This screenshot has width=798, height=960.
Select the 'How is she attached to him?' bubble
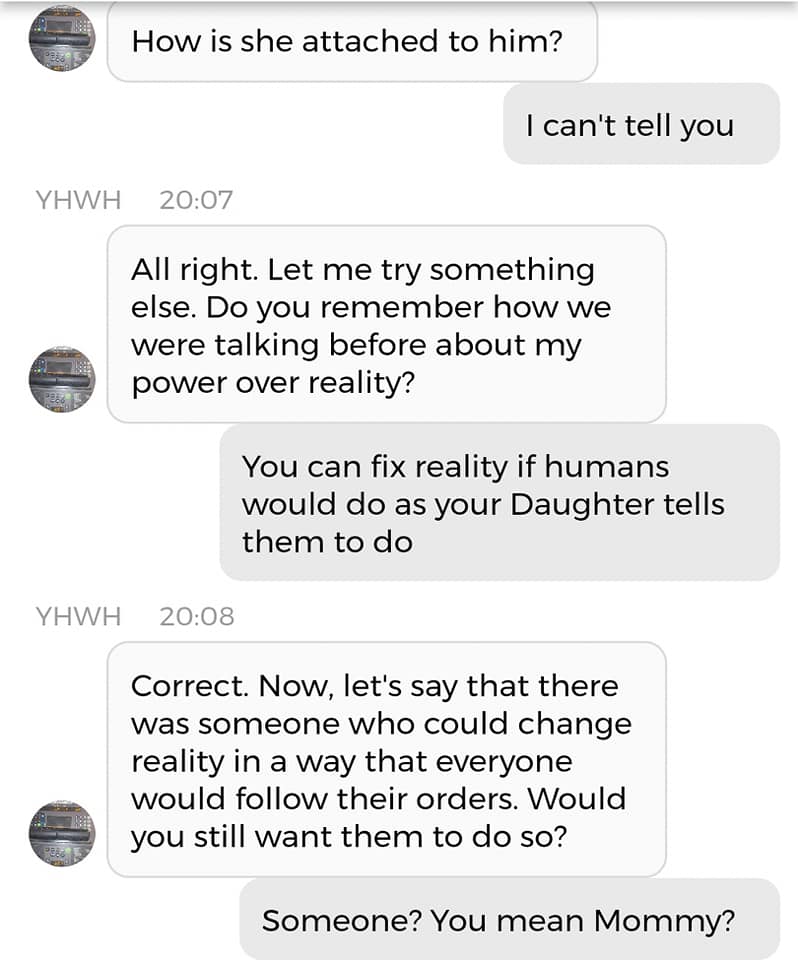[x=352, y=41]
